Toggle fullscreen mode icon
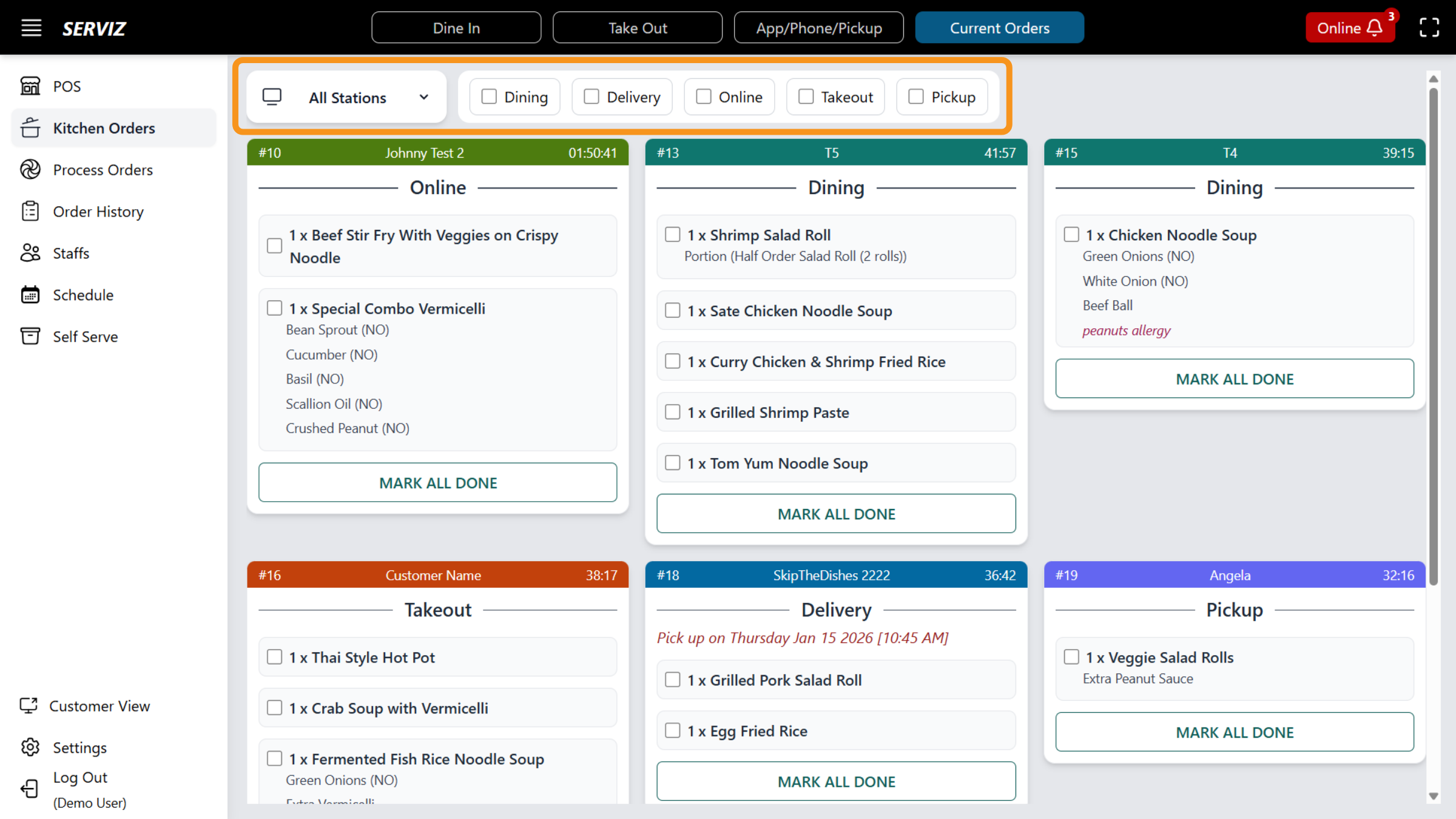This screenshot has height=819, width=1456. 1429,28
